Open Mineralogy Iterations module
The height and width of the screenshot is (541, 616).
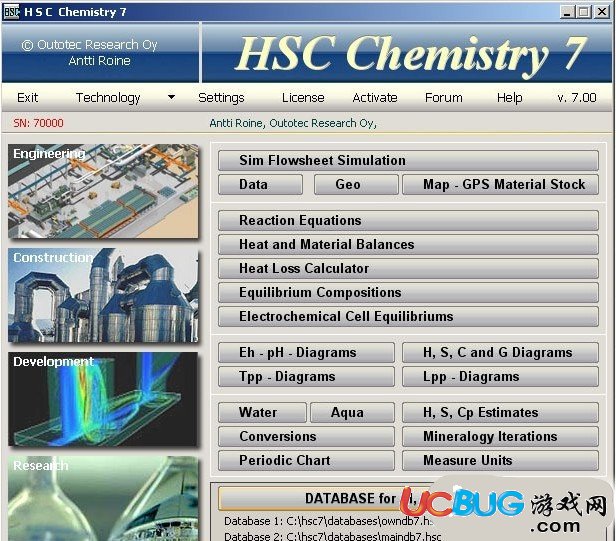500,436
